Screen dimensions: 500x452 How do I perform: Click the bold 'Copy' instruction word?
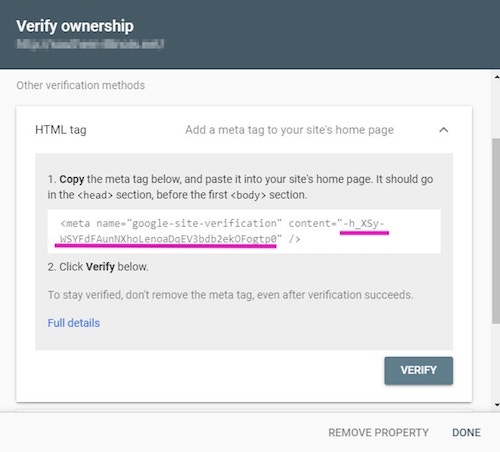[72, 179]
